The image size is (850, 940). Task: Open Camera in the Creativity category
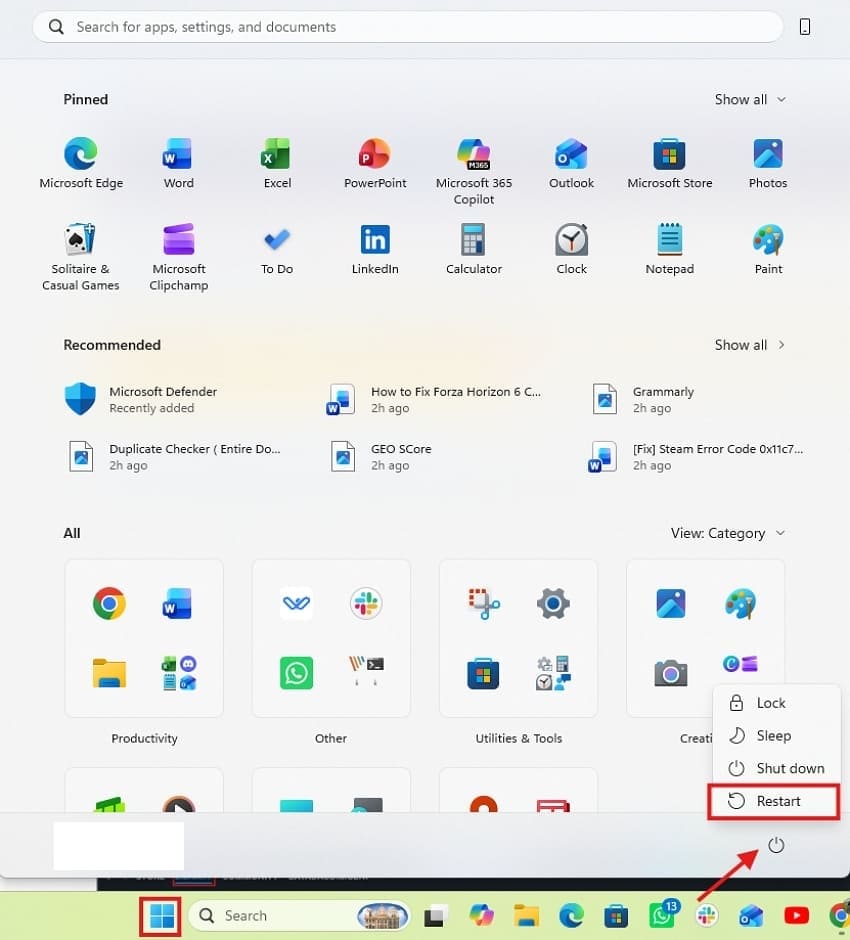coord(670,673)
